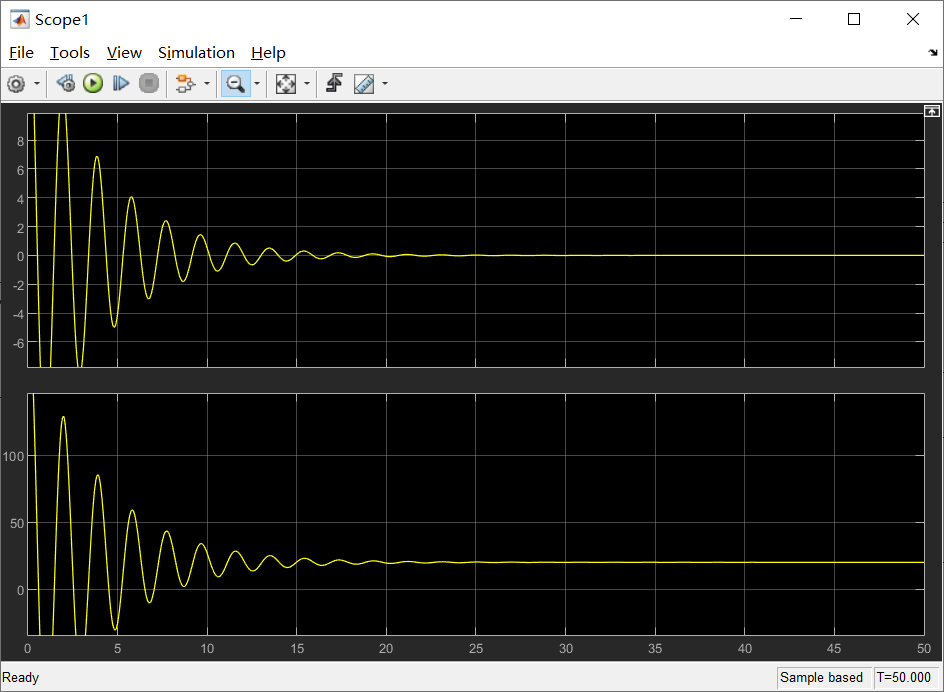Open the Tools menu

[x=69, y=52]
